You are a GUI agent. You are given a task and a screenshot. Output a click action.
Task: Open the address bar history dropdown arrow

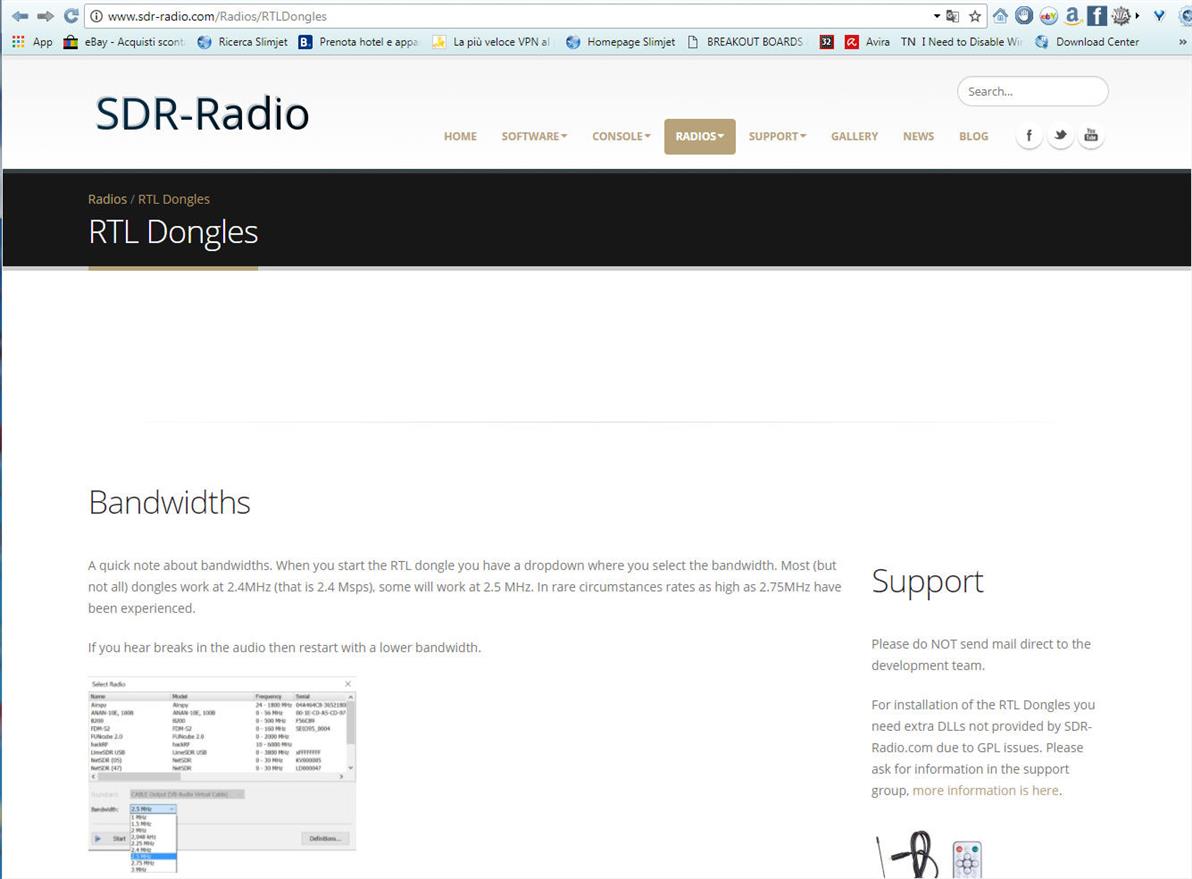tap(937, 16)
